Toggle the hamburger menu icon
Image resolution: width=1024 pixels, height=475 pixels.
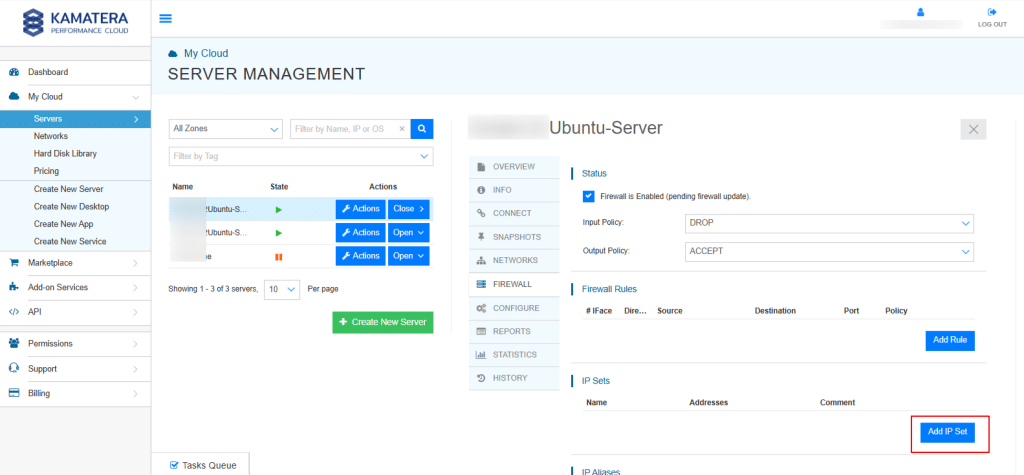[x=166, y=18]
